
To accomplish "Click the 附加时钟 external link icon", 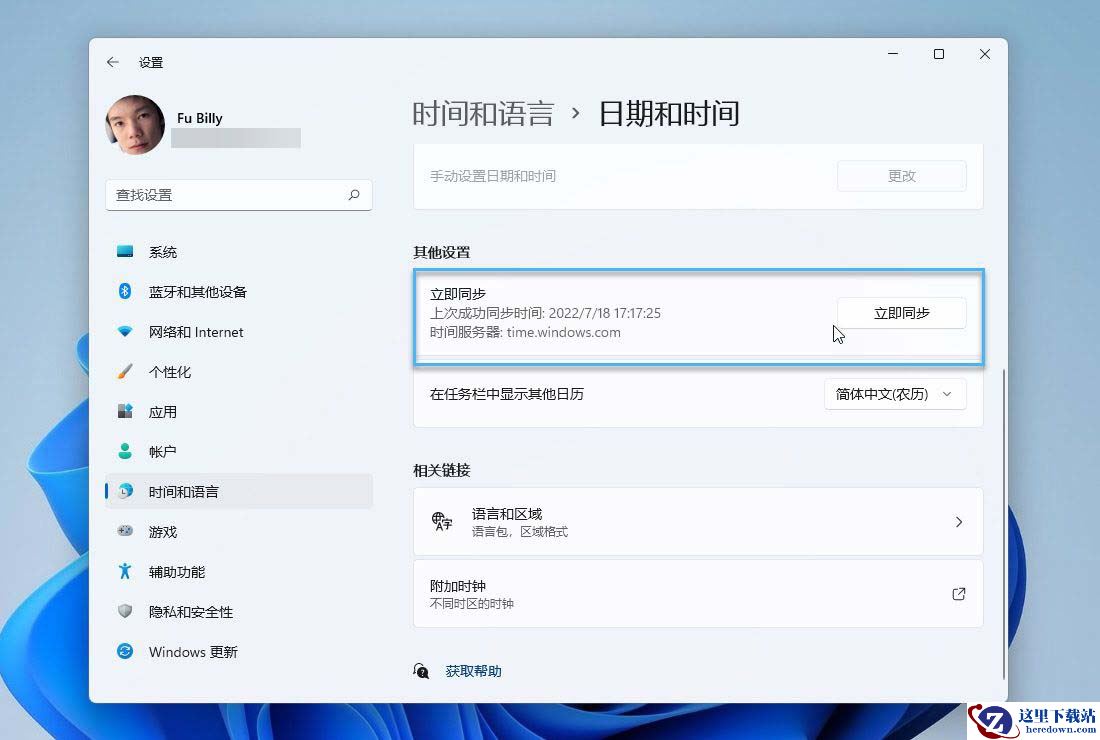I will tap(959, 594).
